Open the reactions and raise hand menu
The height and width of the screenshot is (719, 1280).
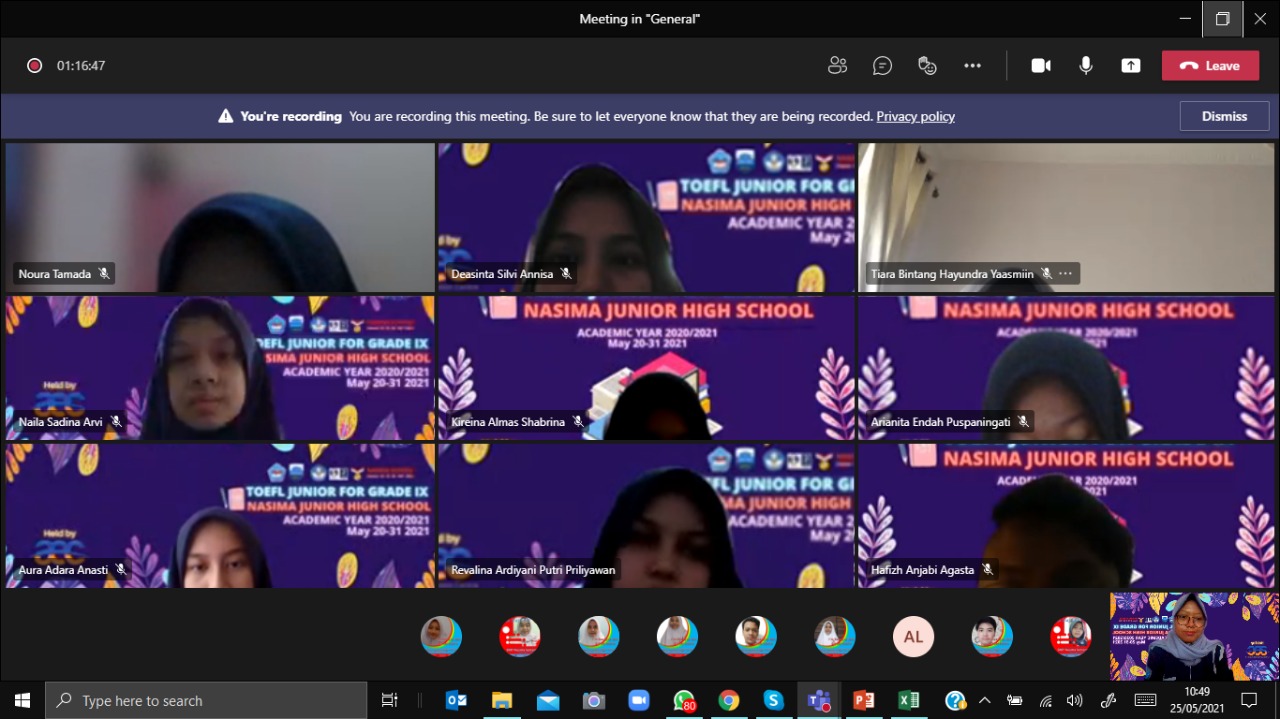point(927,66)
